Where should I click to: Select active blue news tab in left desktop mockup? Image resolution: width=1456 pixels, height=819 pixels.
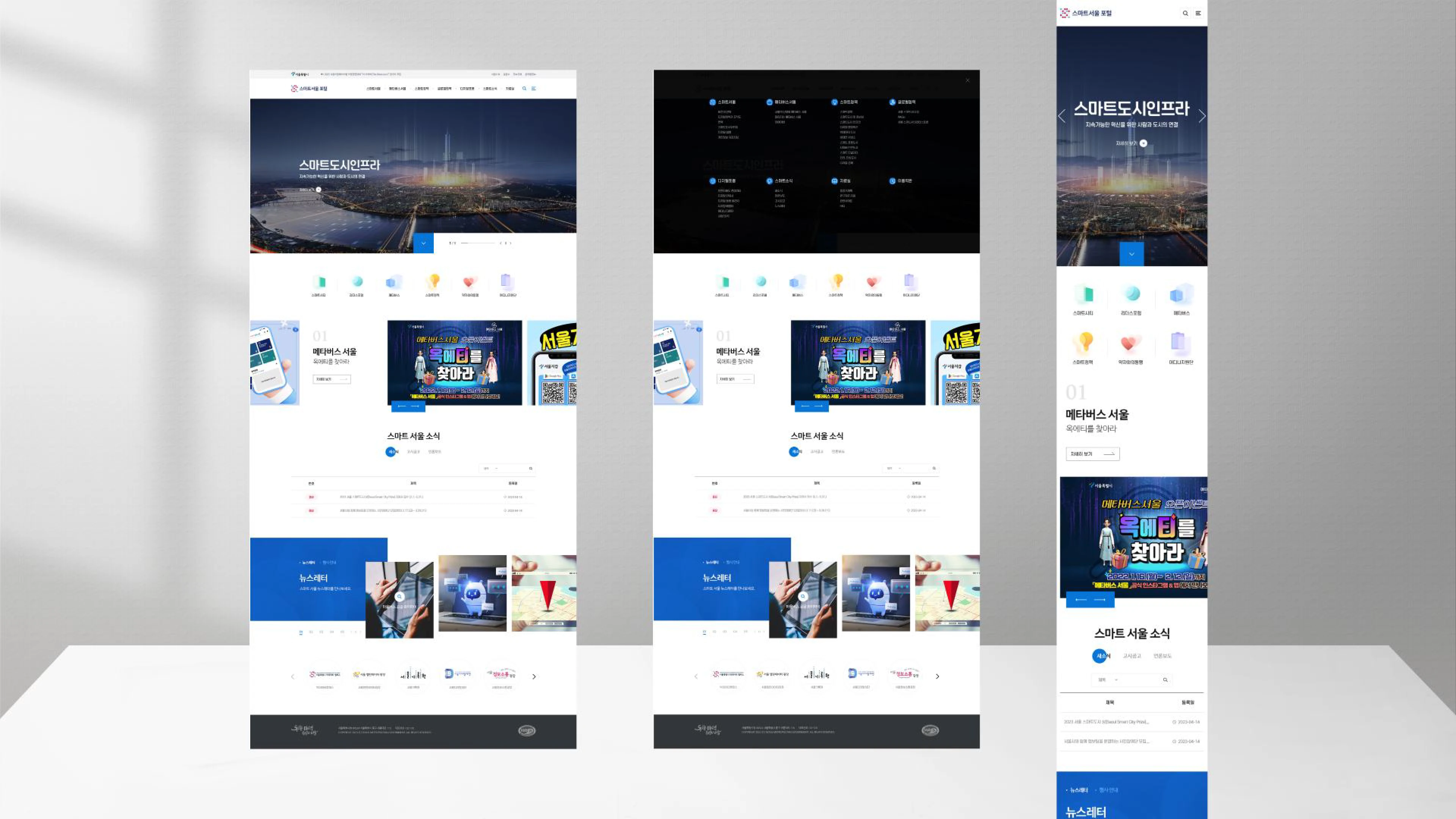point(392,452)
